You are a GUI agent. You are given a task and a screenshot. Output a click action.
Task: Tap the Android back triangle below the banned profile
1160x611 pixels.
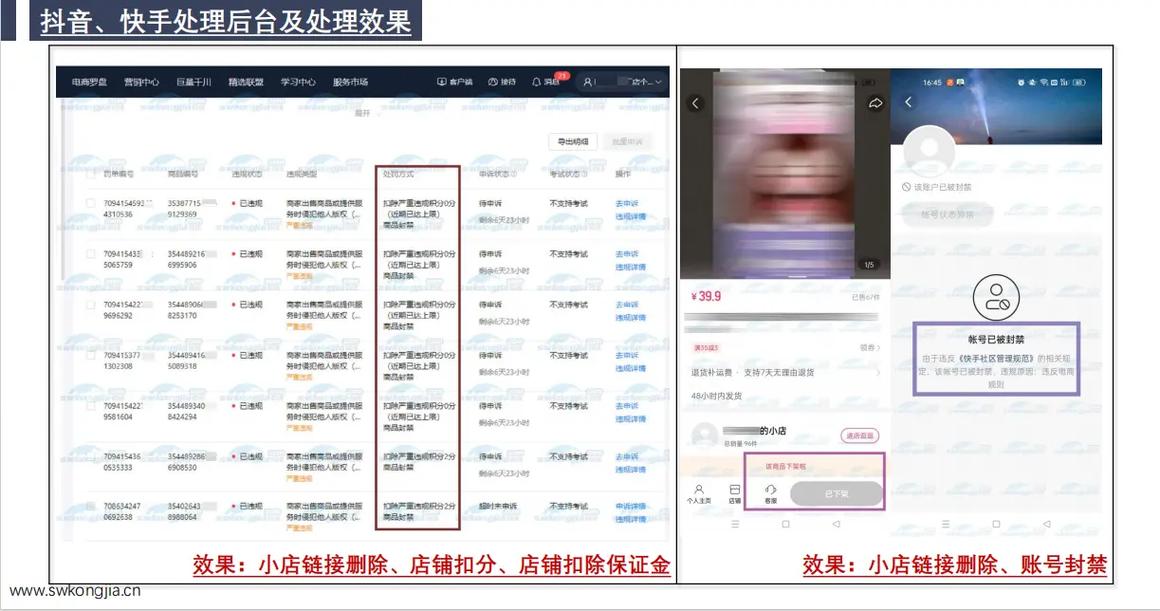[1046, 524]
